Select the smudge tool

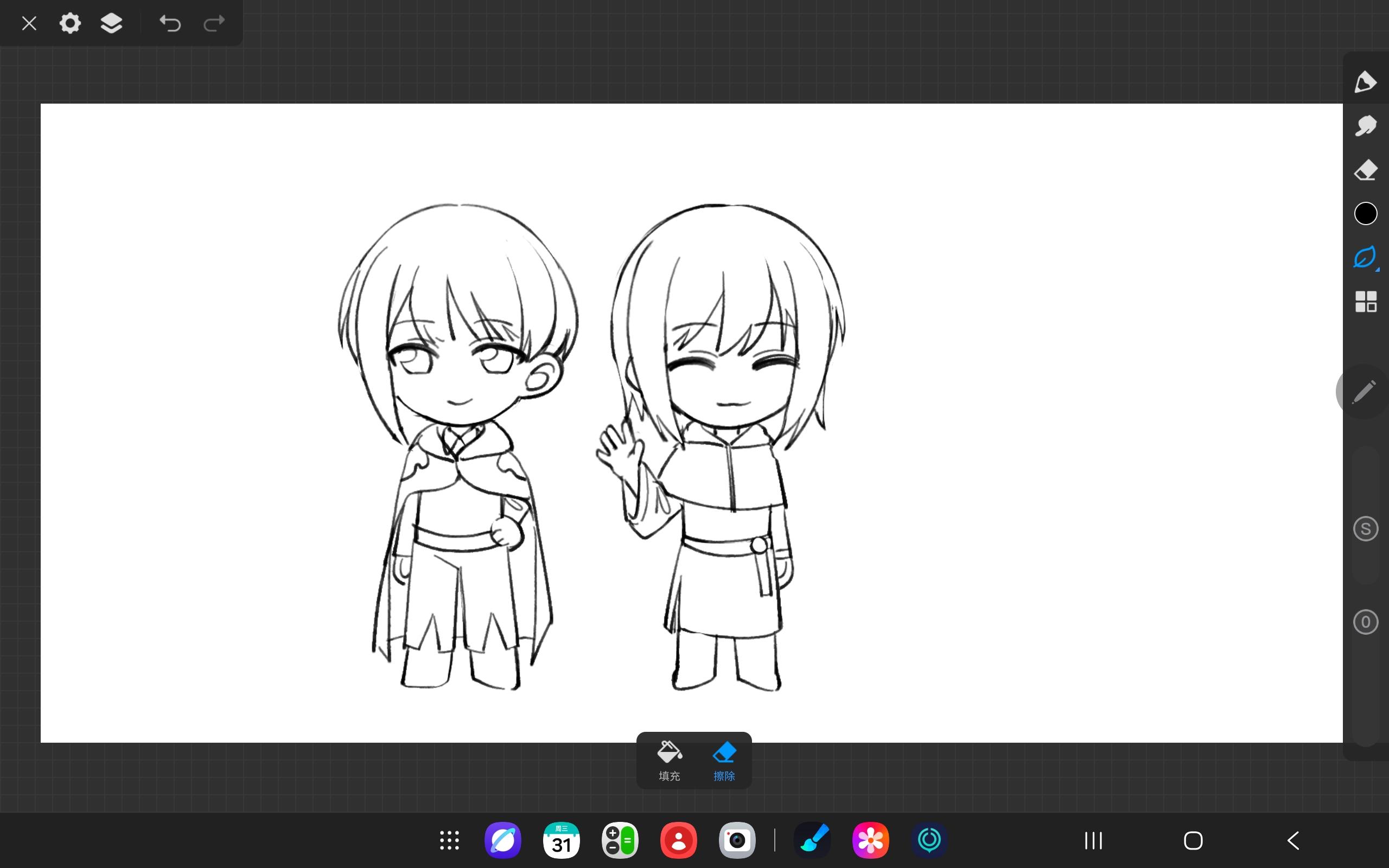coord(1365,126)
